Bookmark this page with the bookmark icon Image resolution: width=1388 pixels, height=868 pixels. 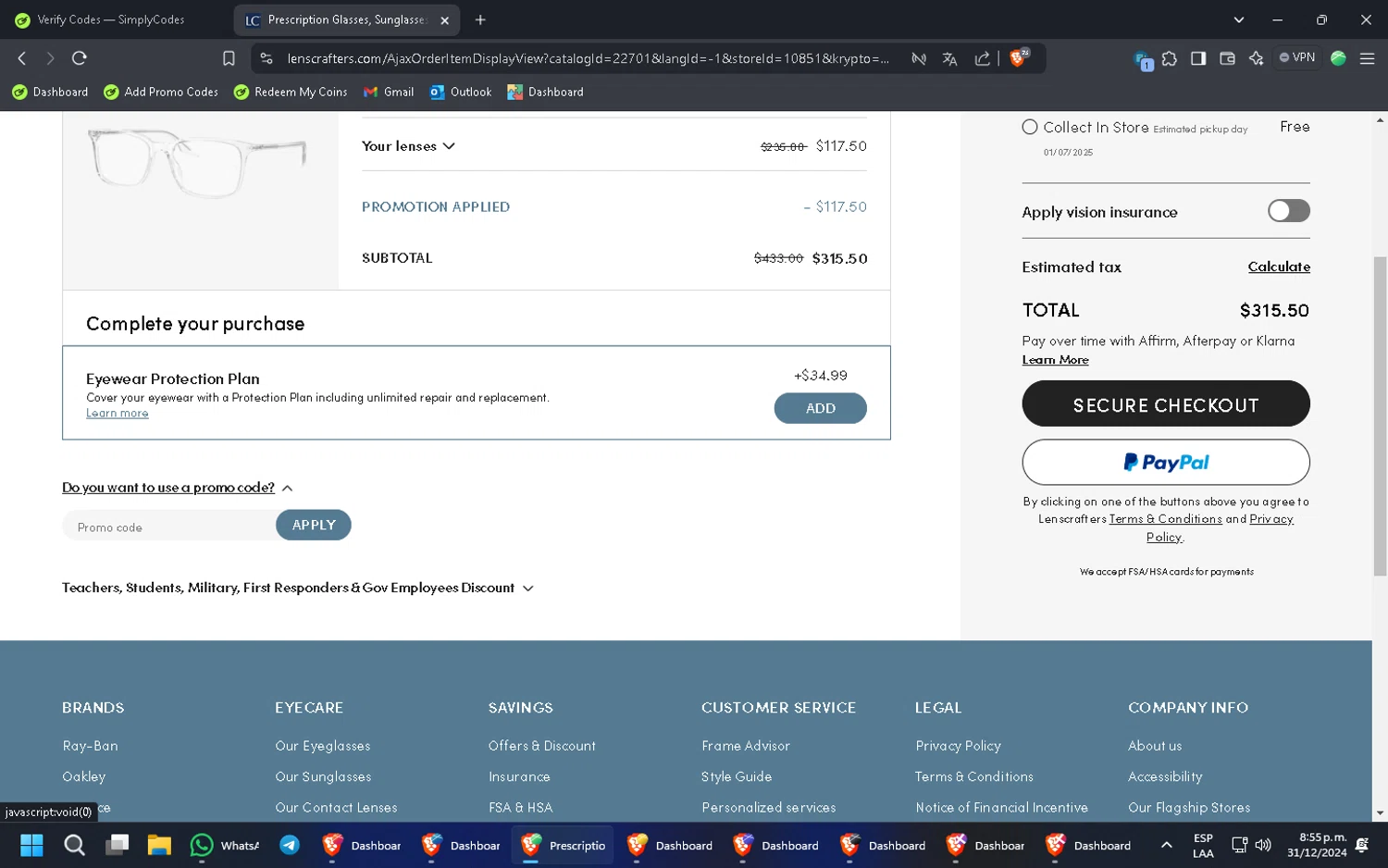coord(229,58)
